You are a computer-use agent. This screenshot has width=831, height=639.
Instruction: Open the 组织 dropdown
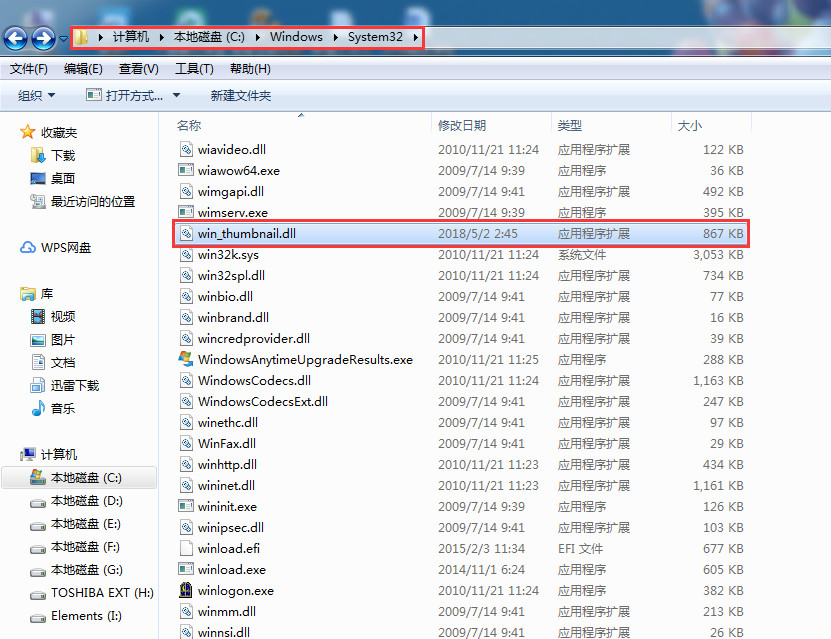[36, 95]
